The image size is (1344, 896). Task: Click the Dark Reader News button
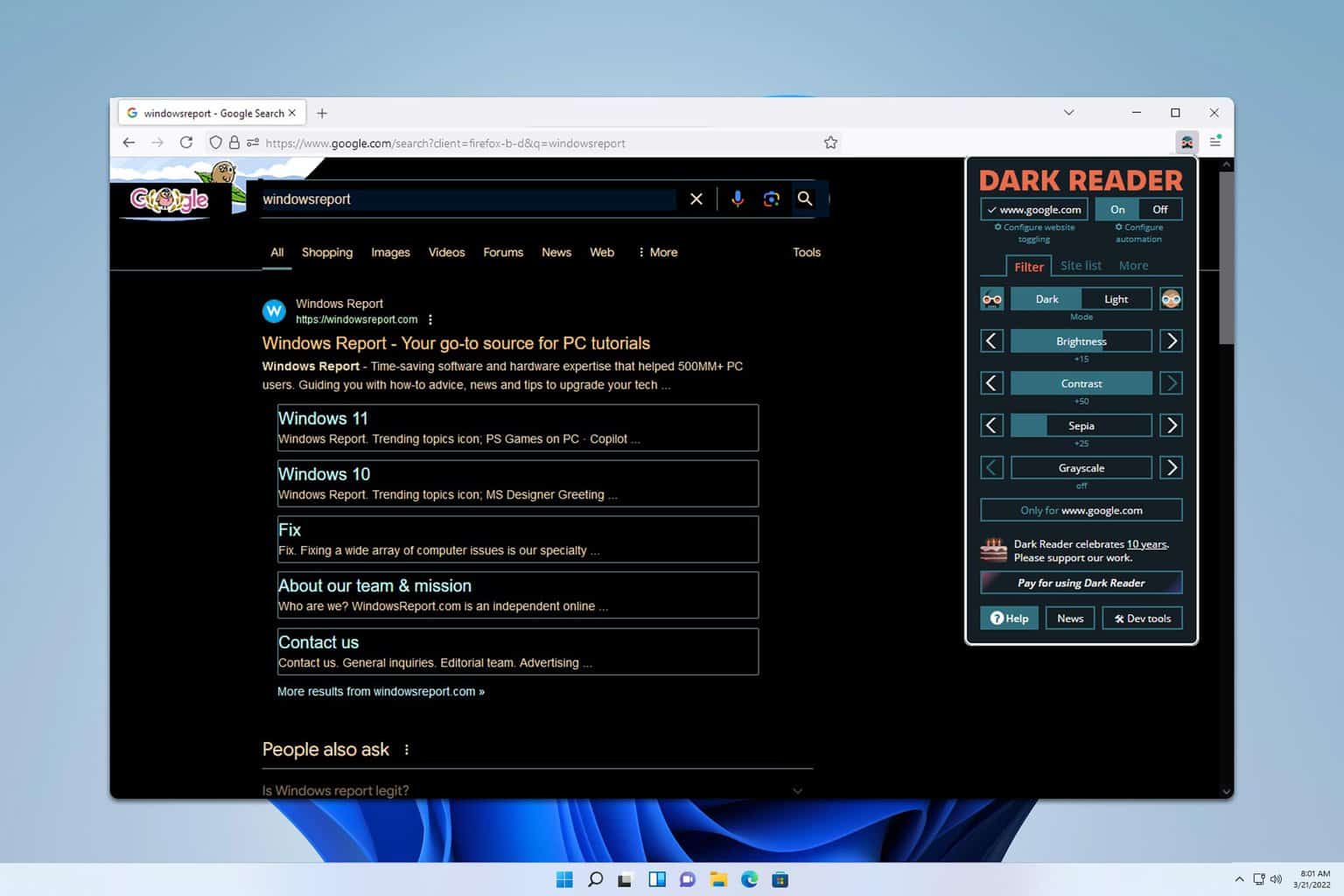pyautogui.click(x=1070, y=618)
